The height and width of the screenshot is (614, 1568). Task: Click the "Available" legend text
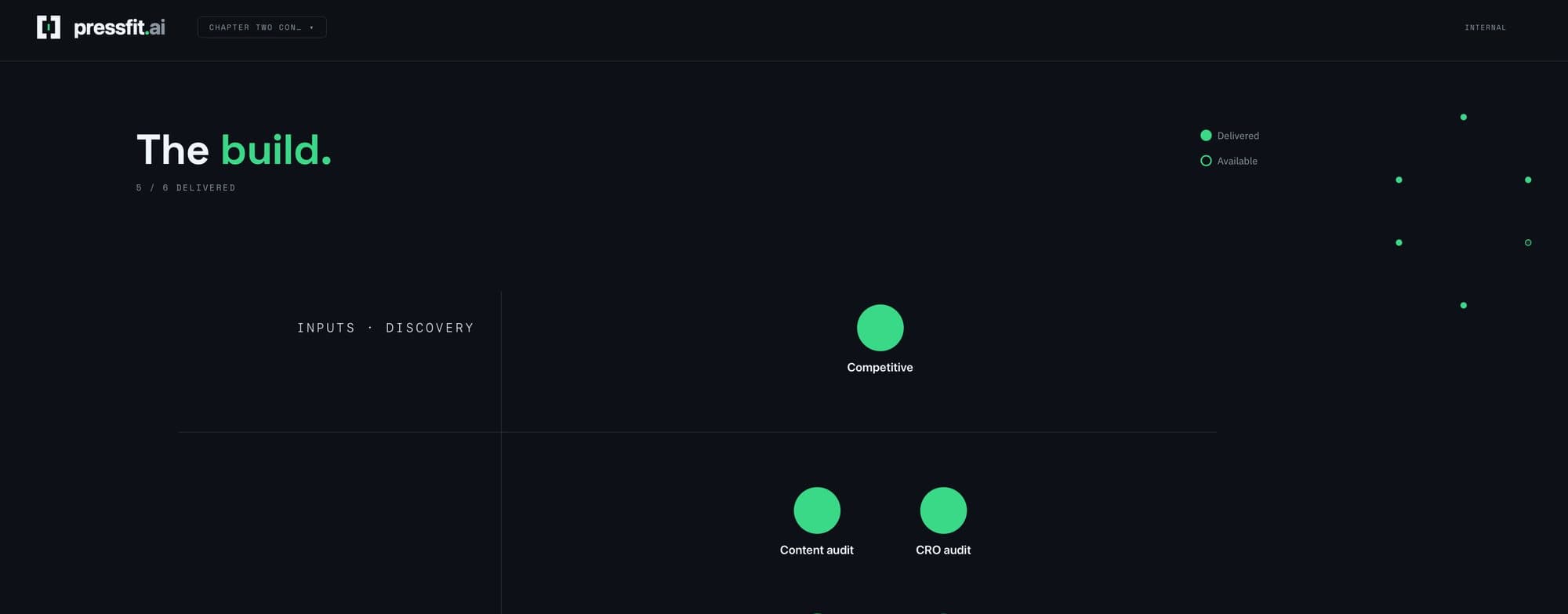coord(1237,161)
